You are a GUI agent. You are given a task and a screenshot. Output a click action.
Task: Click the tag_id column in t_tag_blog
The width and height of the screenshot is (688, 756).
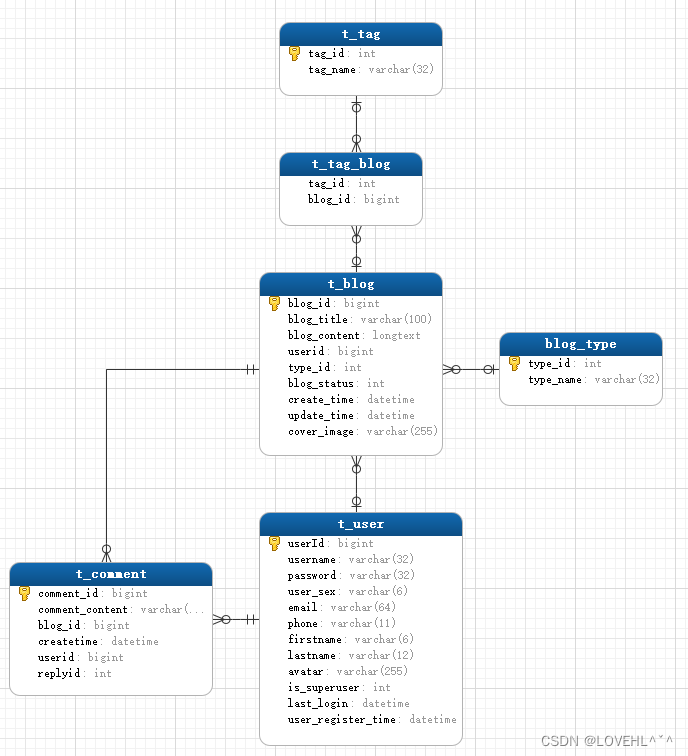pyautogui.click(x=342, y=183)
